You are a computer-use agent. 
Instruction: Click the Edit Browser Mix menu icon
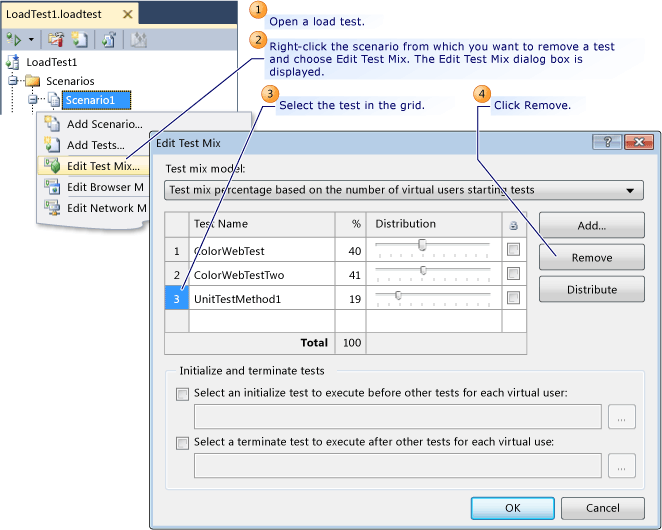pos(52,187)
